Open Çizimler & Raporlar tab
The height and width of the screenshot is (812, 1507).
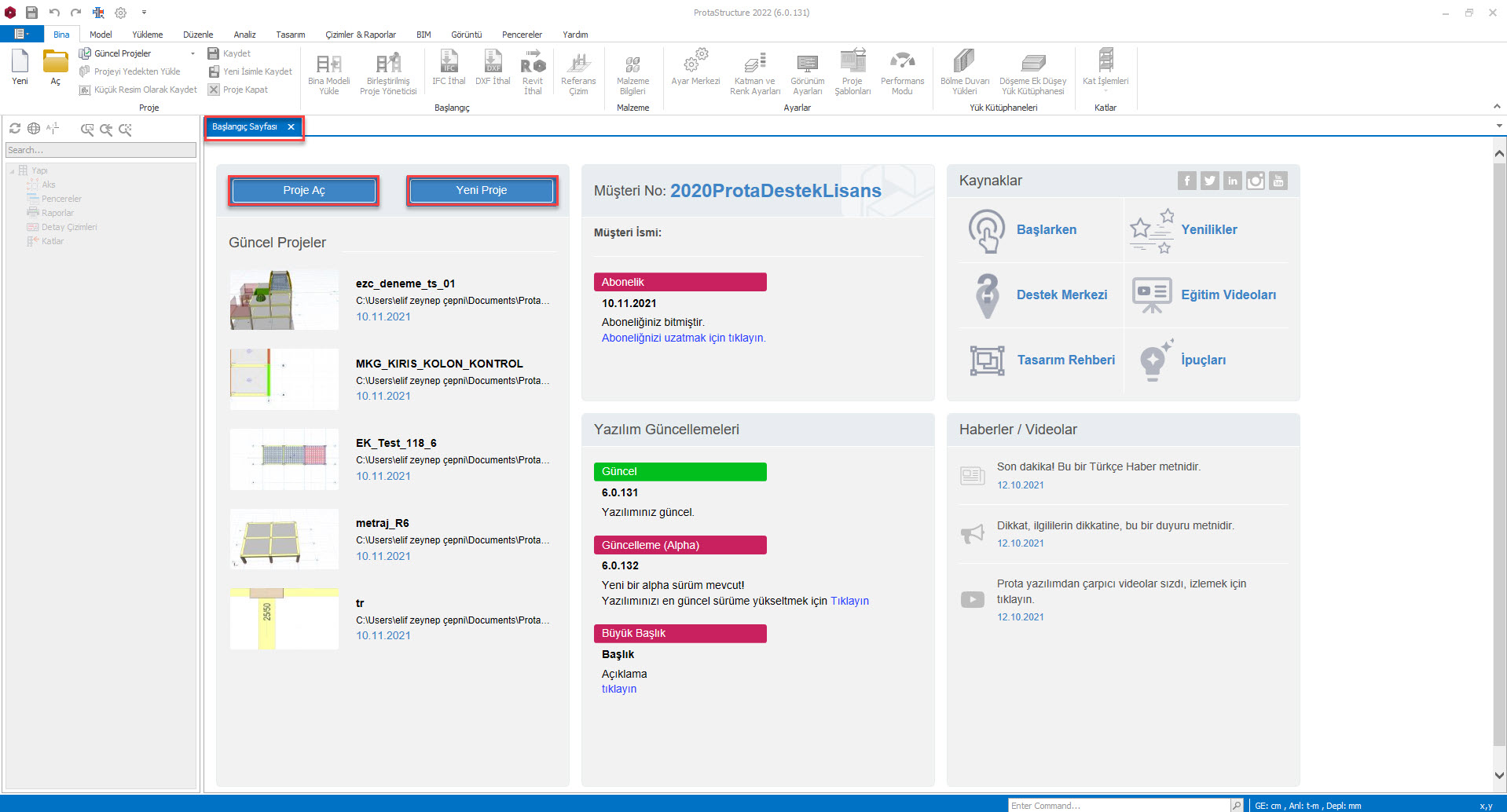coord(361,35)
